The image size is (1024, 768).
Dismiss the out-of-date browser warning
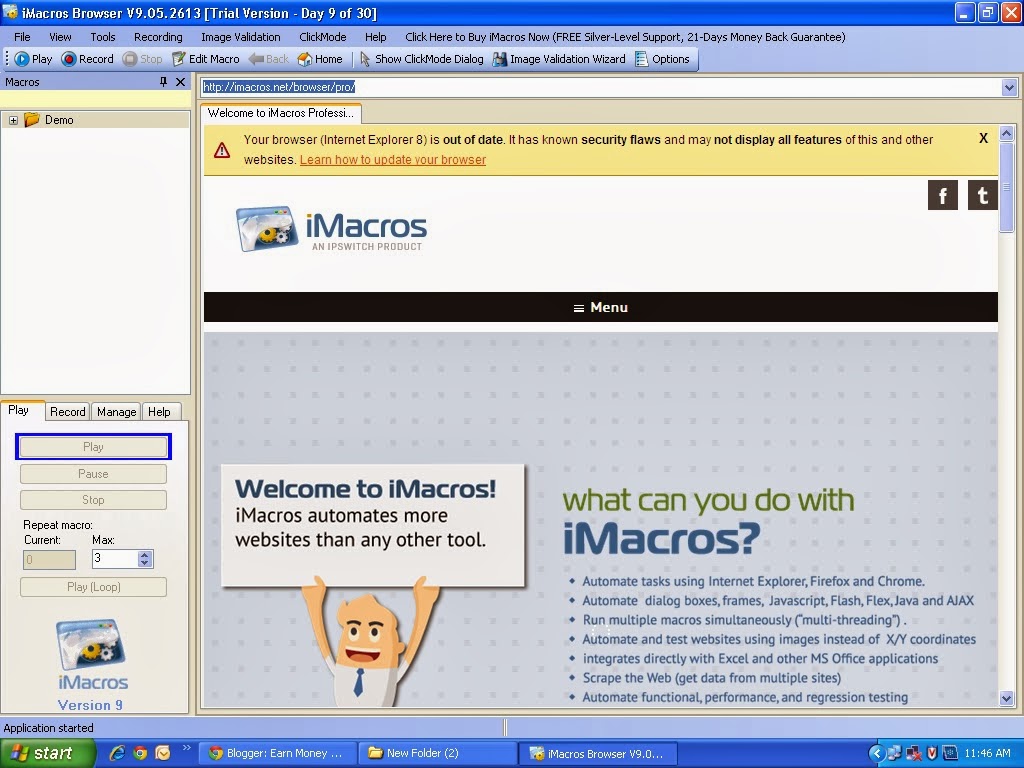click(x=983, y=138)
